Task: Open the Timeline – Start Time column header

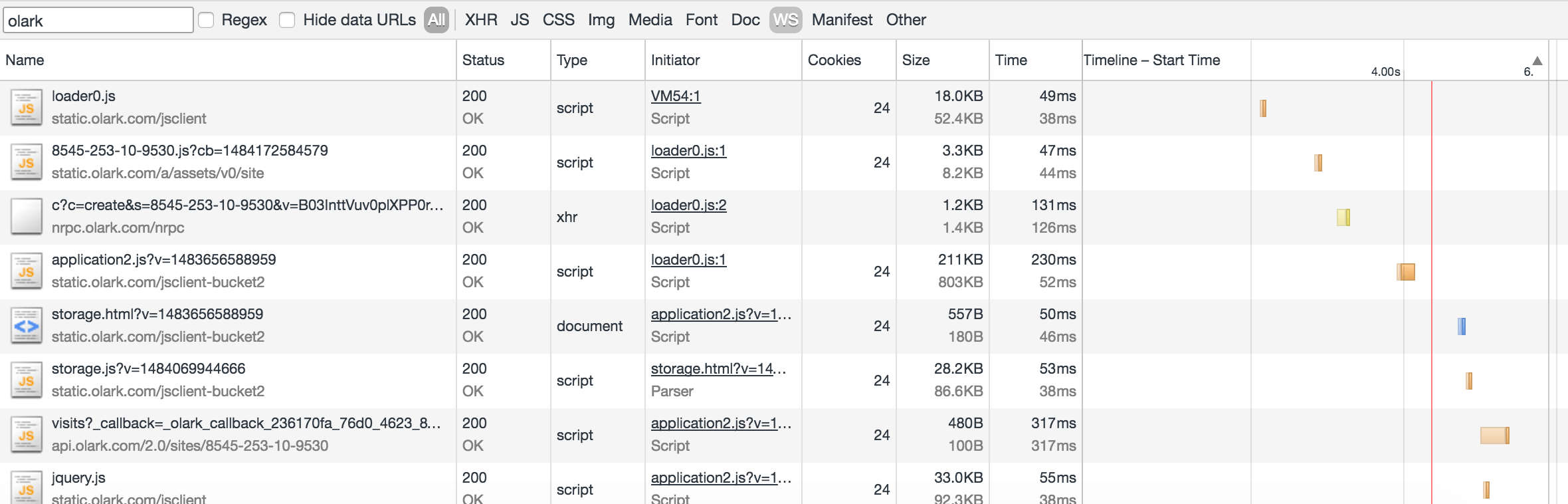Action: tap(1151, 60)
